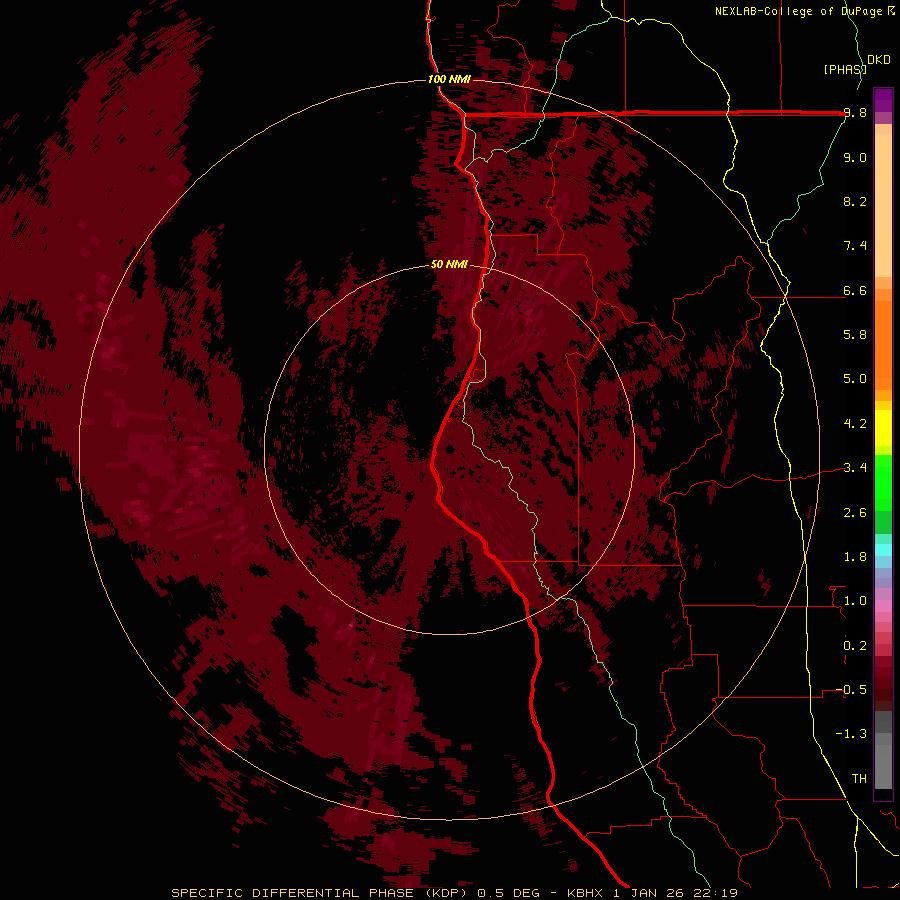Screen dimensions: 900x900
Task: Click the 1.8 scale value
Action: (855, 557)
